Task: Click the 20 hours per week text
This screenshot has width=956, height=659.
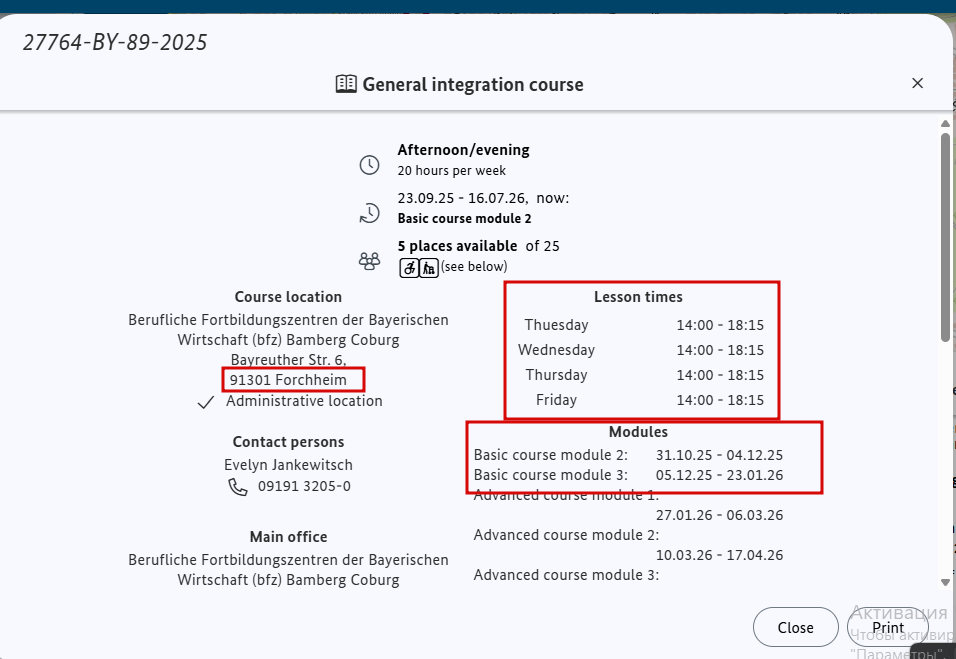Action: coord(451,171)
